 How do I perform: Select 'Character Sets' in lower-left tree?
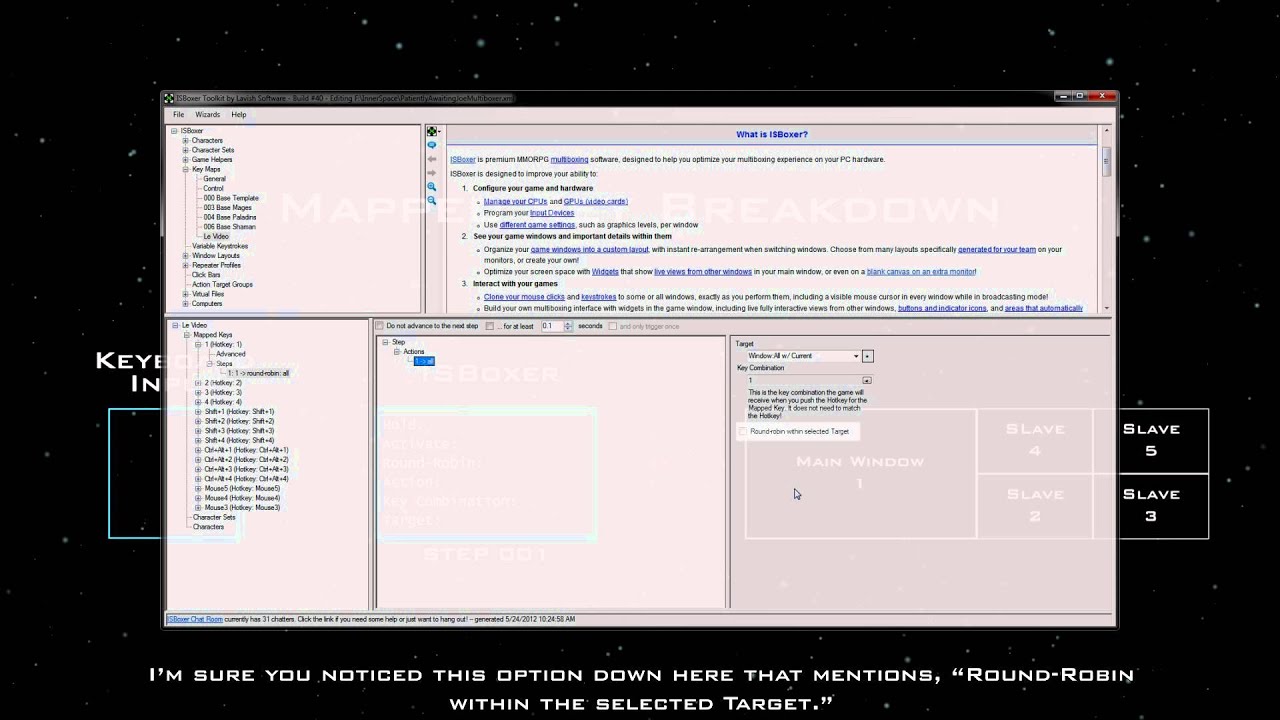[x=214, y=517]
